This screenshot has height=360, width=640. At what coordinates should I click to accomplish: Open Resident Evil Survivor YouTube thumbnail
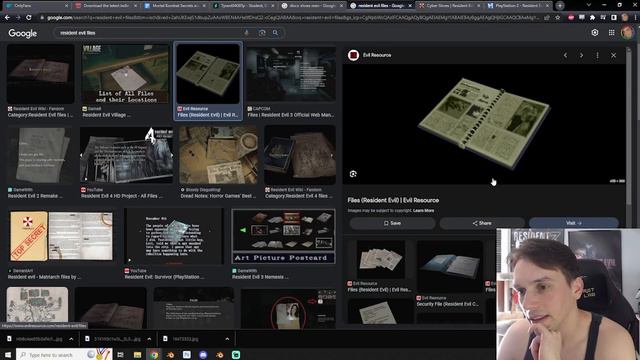point(174,236)
